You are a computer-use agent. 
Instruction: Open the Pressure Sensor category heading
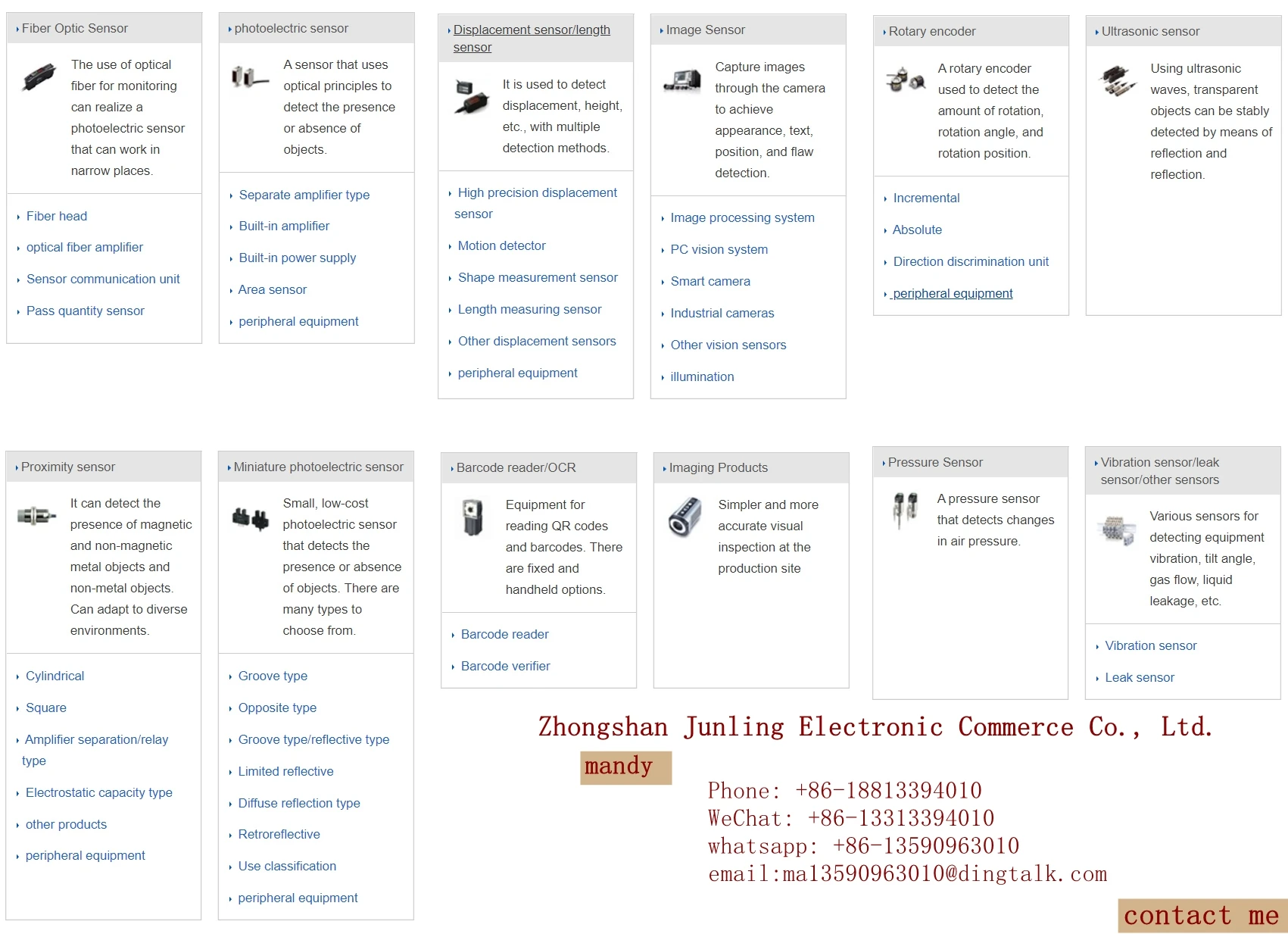click(x=935, y=462)
